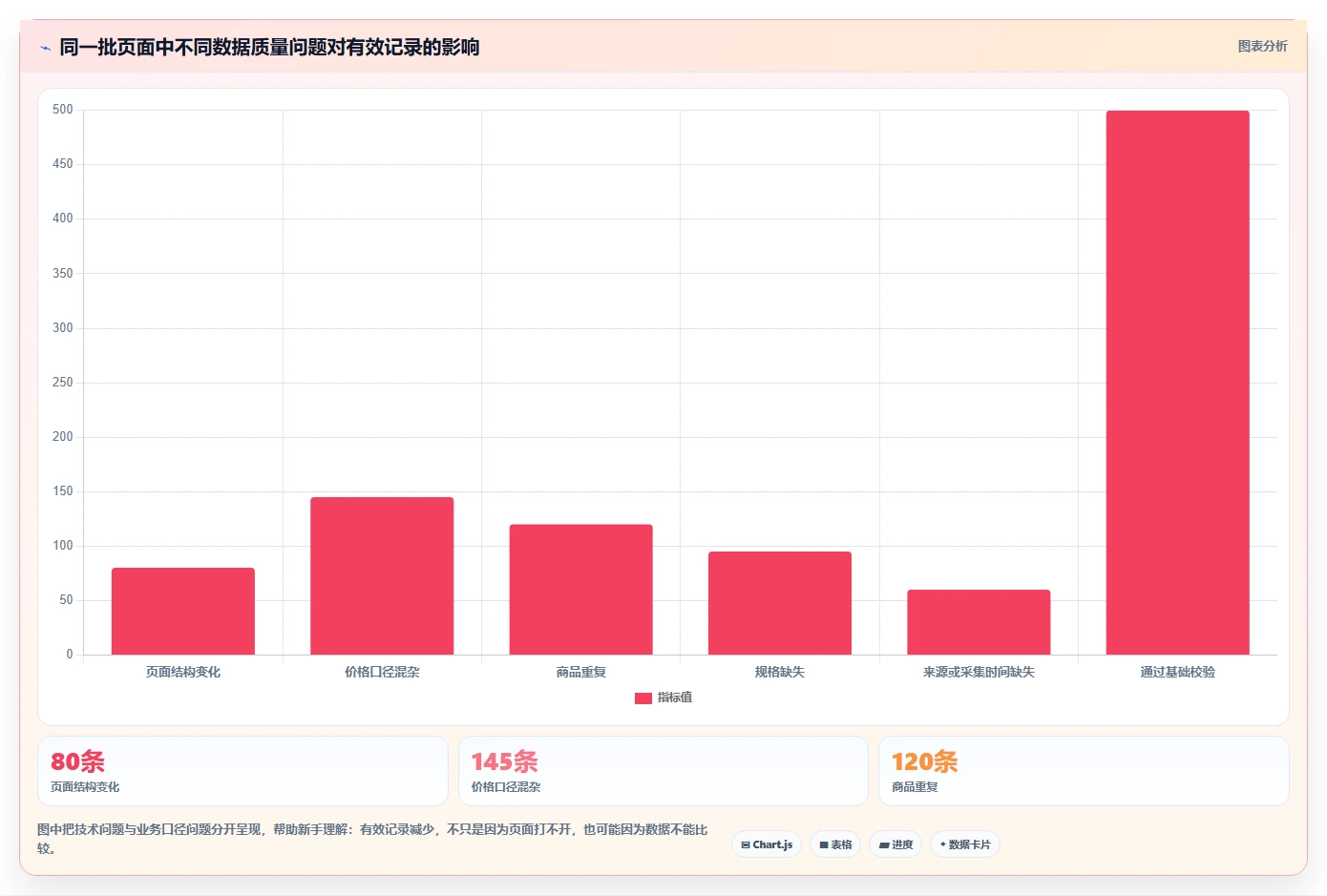Click the 145条 value in the stat card
Image resolution: width=1327 pixels, height=896 pixels.
(504, 761)
